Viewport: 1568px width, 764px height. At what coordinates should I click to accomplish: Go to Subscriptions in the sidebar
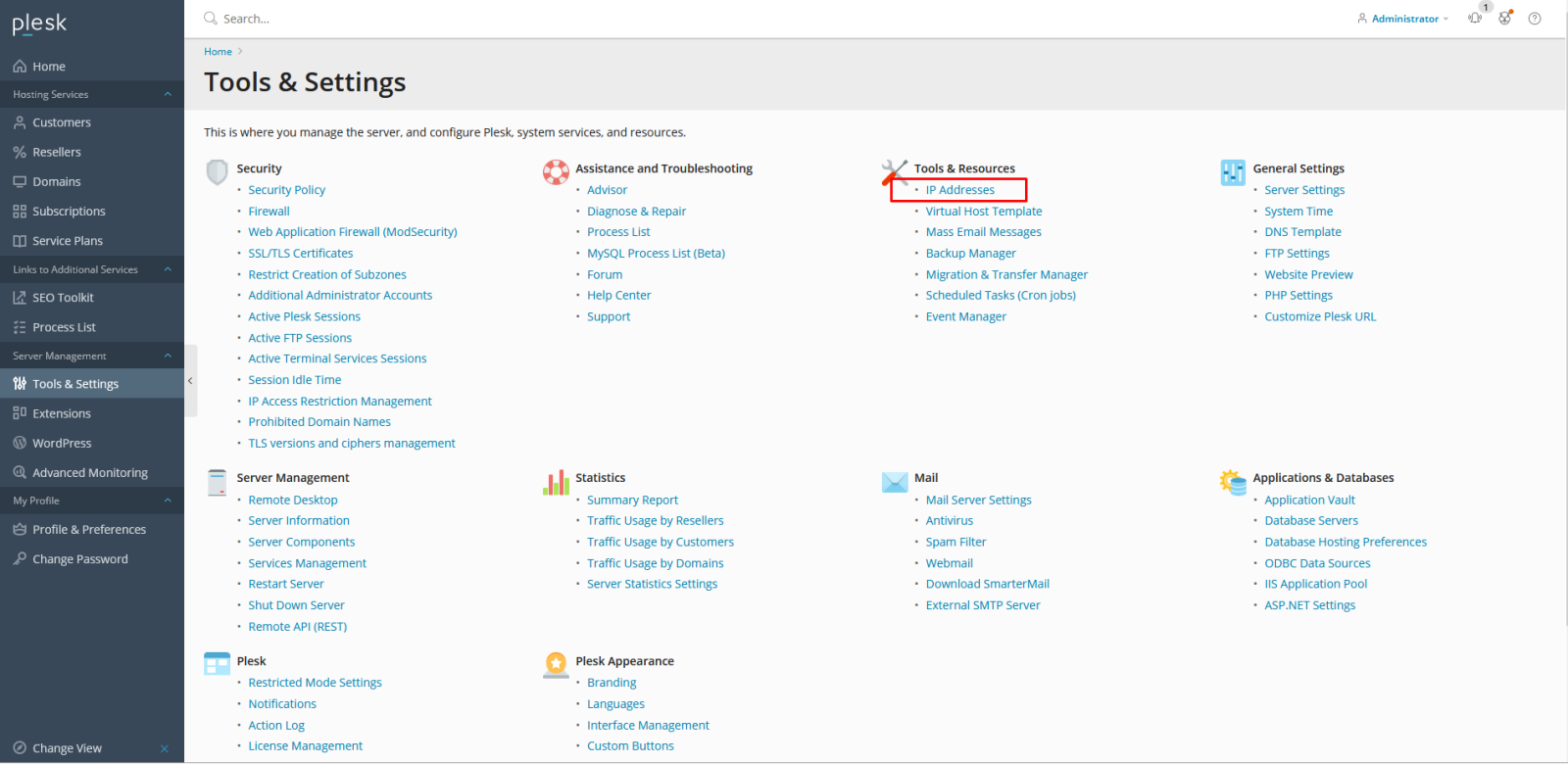click(x=69, y=212)
